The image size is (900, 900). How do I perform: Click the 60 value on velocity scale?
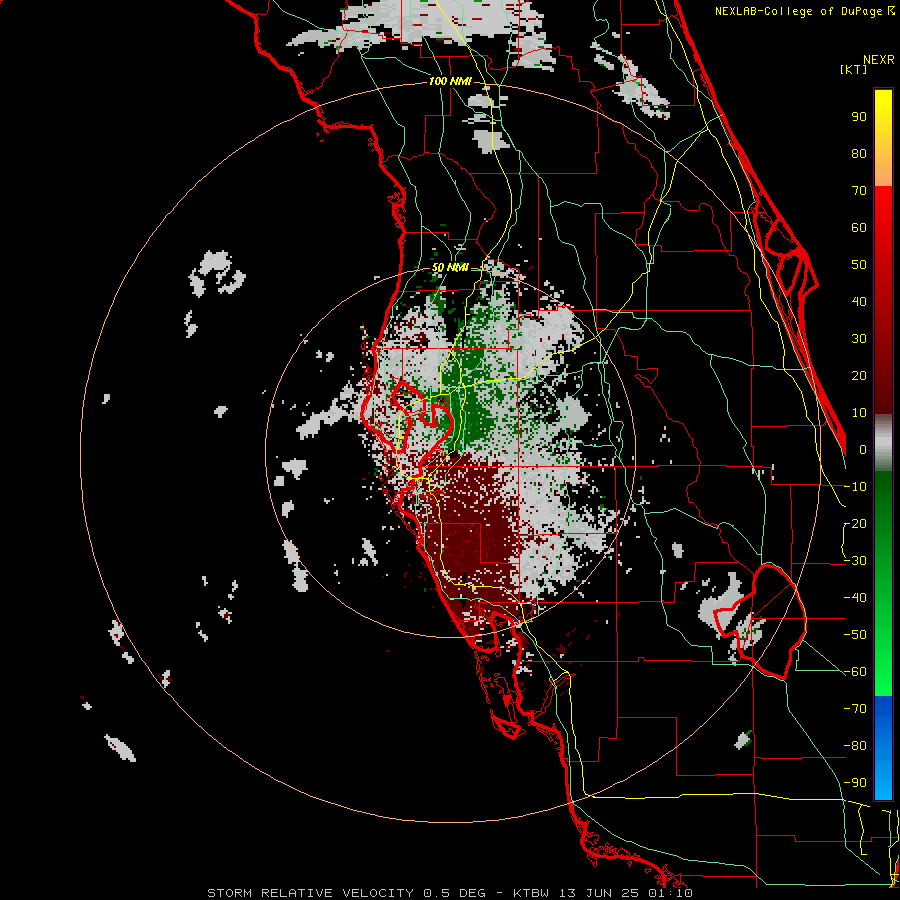[x=859, y=227]
